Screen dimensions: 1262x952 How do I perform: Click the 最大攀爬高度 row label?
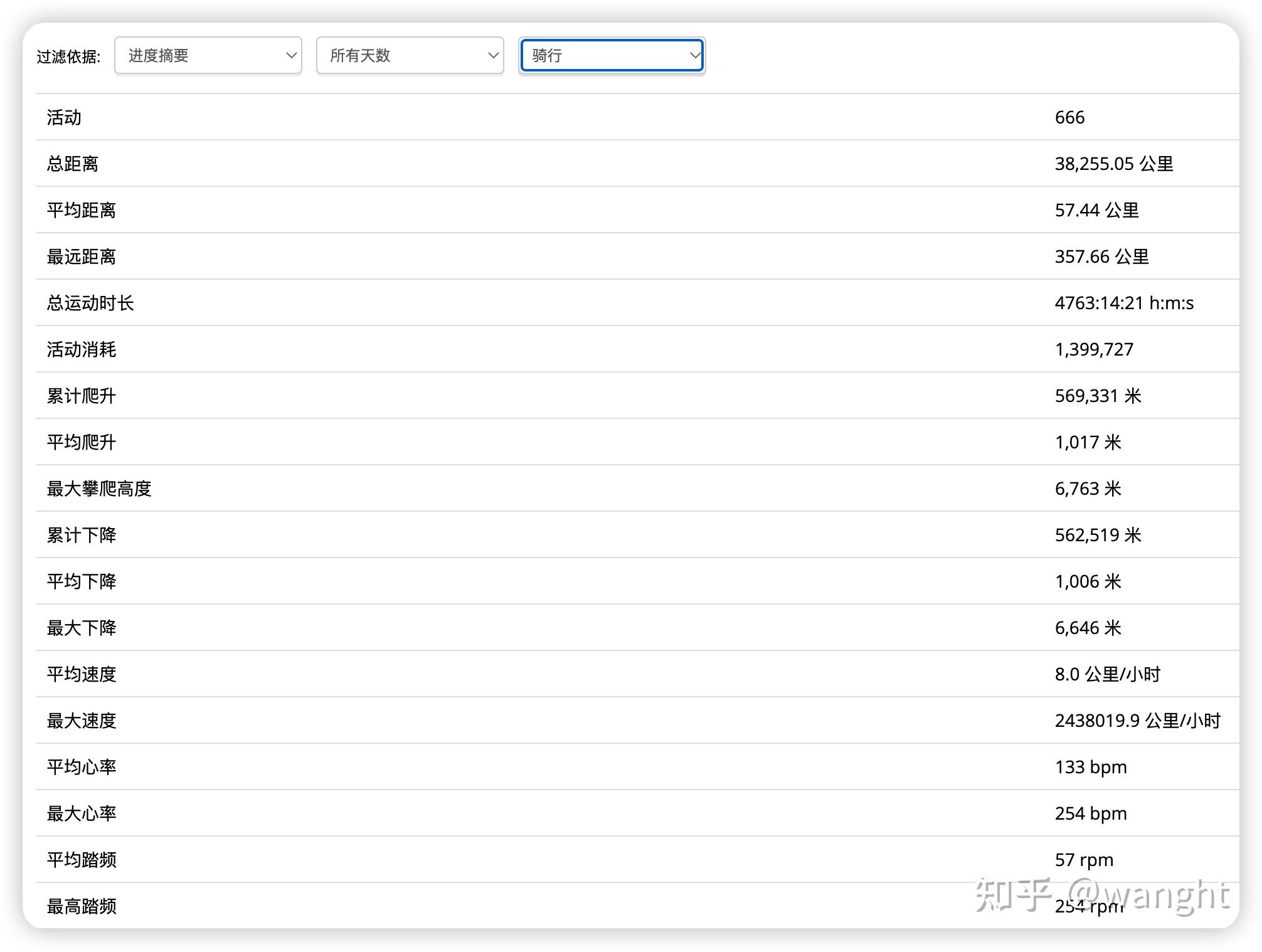coord(99,489)
